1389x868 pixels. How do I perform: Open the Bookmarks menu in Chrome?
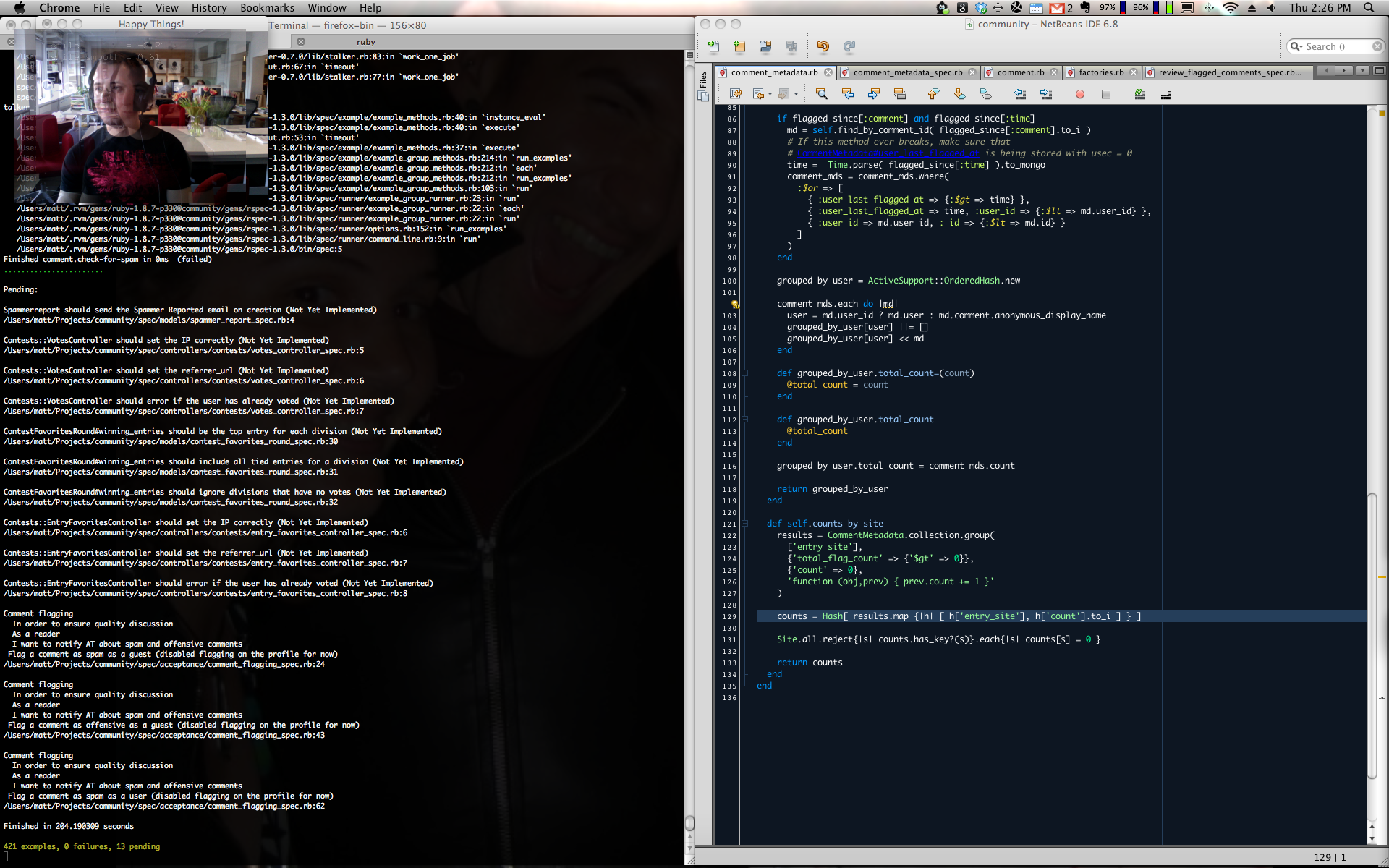267,8
